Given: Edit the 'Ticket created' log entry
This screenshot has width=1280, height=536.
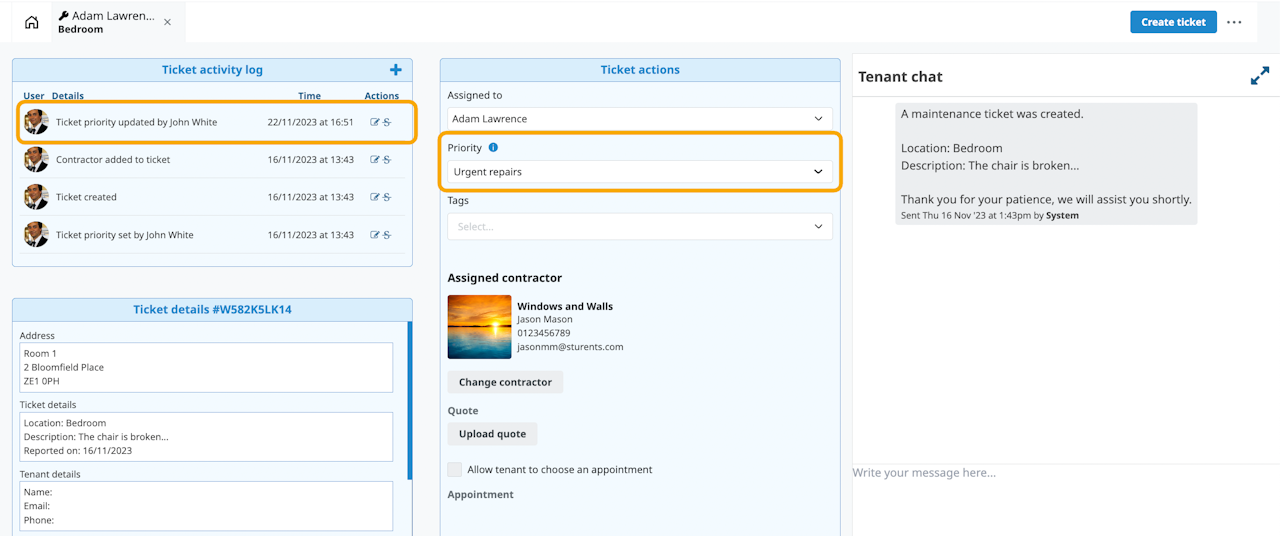Looking at the screenshot, I should click(375, 197).
